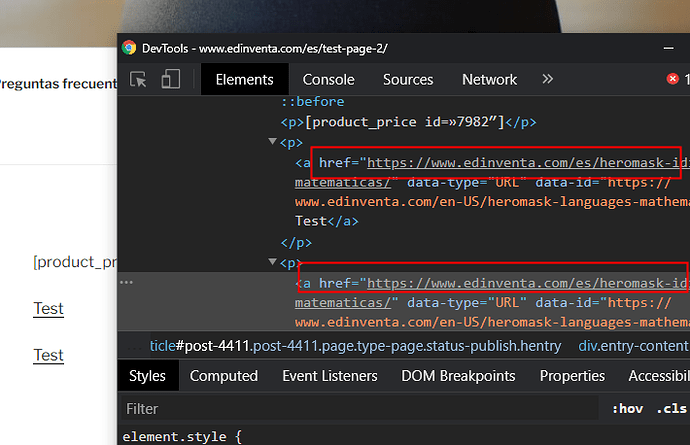
Task: Select the article#post-4411 breadcrumb
Action: [x=356, y=346]
